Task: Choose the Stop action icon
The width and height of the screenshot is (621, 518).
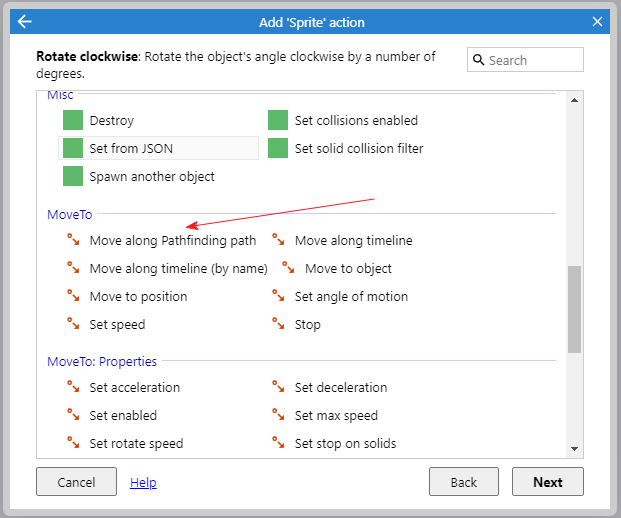Action: point(278,324)
